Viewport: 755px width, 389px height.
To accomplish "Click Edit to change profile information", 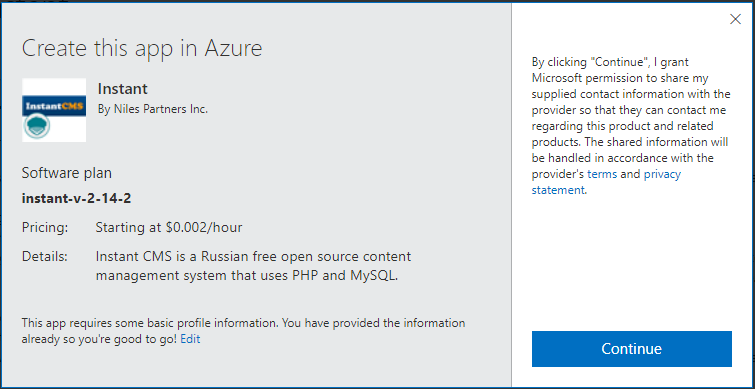I will [x=190, y=339].
